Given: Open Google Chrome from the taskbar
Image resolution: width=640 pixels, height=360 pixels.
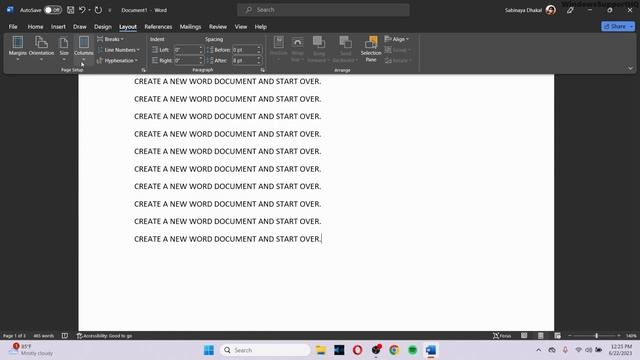Looking at the screenshot, I should 394,350.
